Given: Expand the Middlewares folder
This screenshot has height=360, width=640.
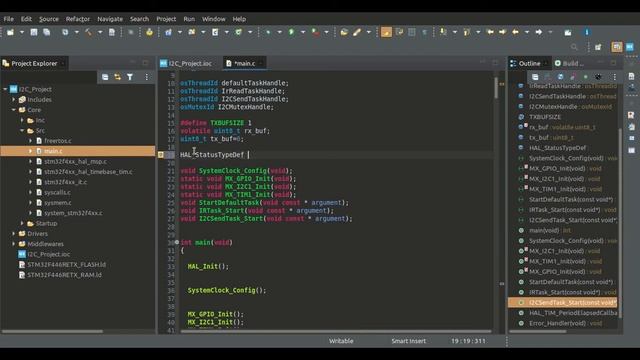Looking at the screenshot, I should 13,244.
